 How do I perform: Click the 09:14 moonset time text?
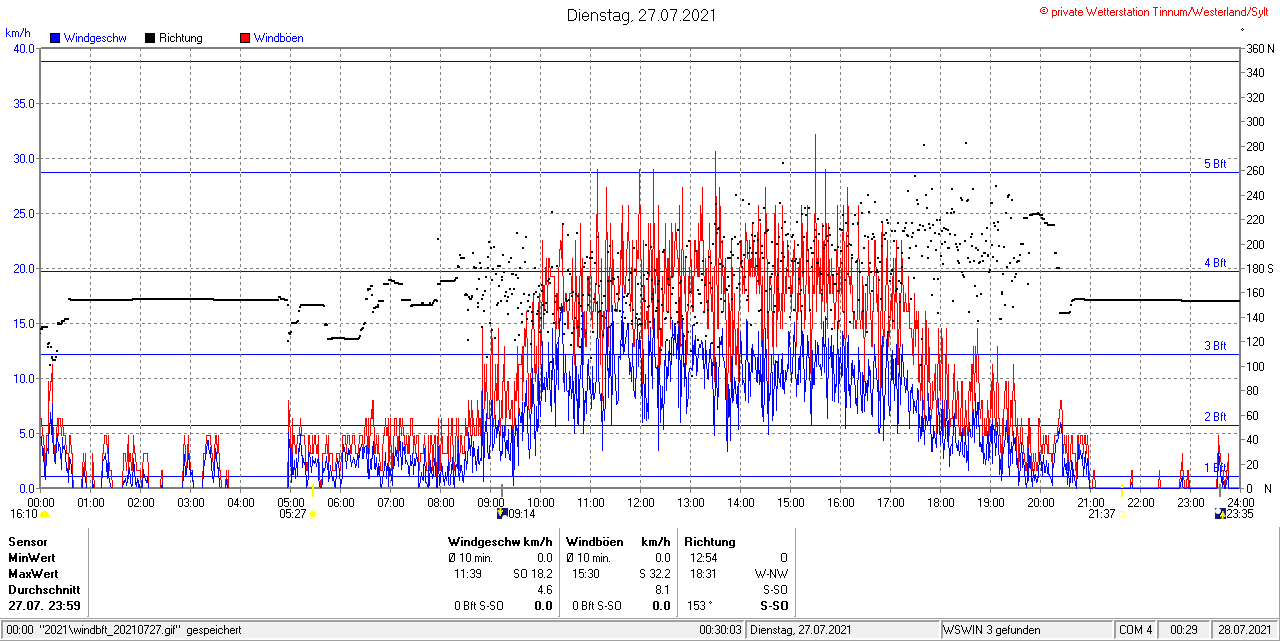pos(522,514)
